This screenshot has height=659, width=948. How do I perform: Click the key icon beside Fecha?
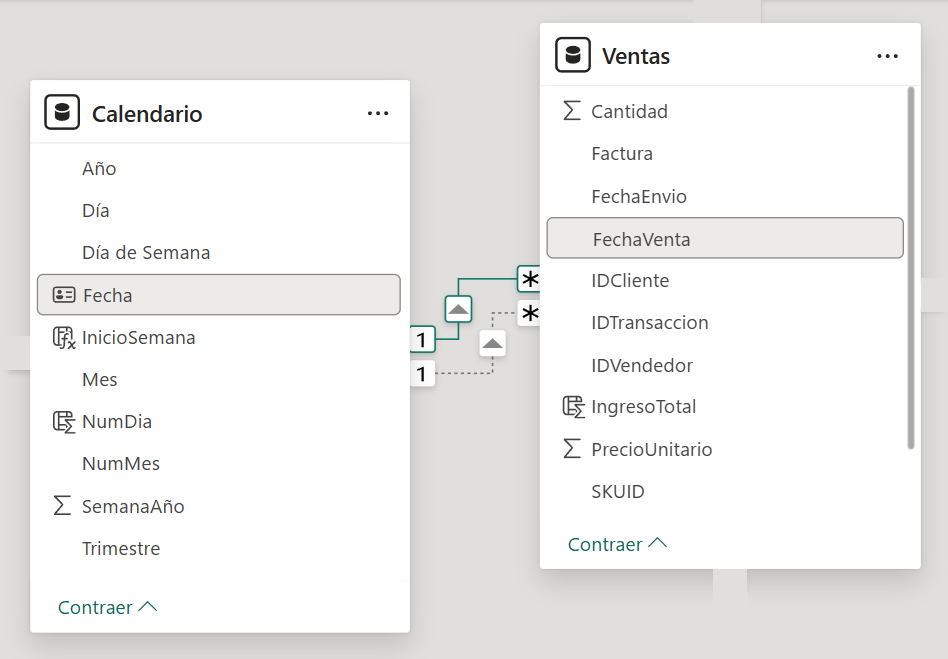click(x=64, y=295)
